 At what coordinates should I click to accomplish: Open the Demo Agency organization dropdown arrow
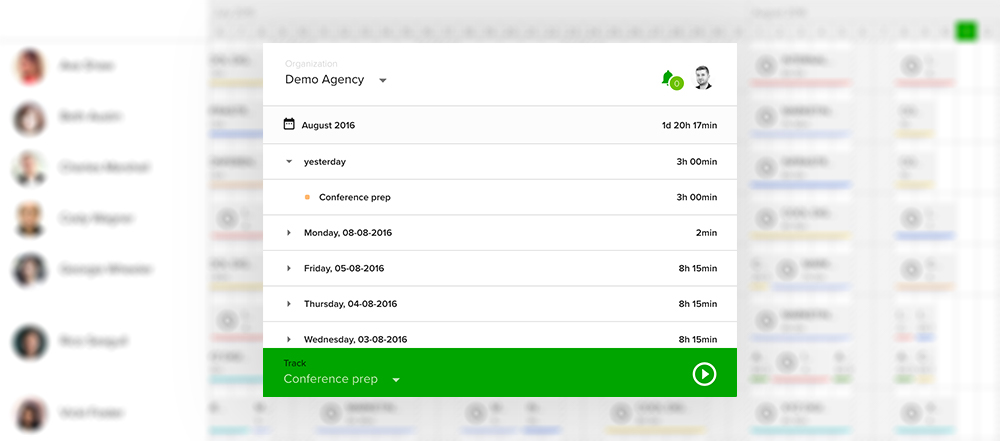click(383, 81)
